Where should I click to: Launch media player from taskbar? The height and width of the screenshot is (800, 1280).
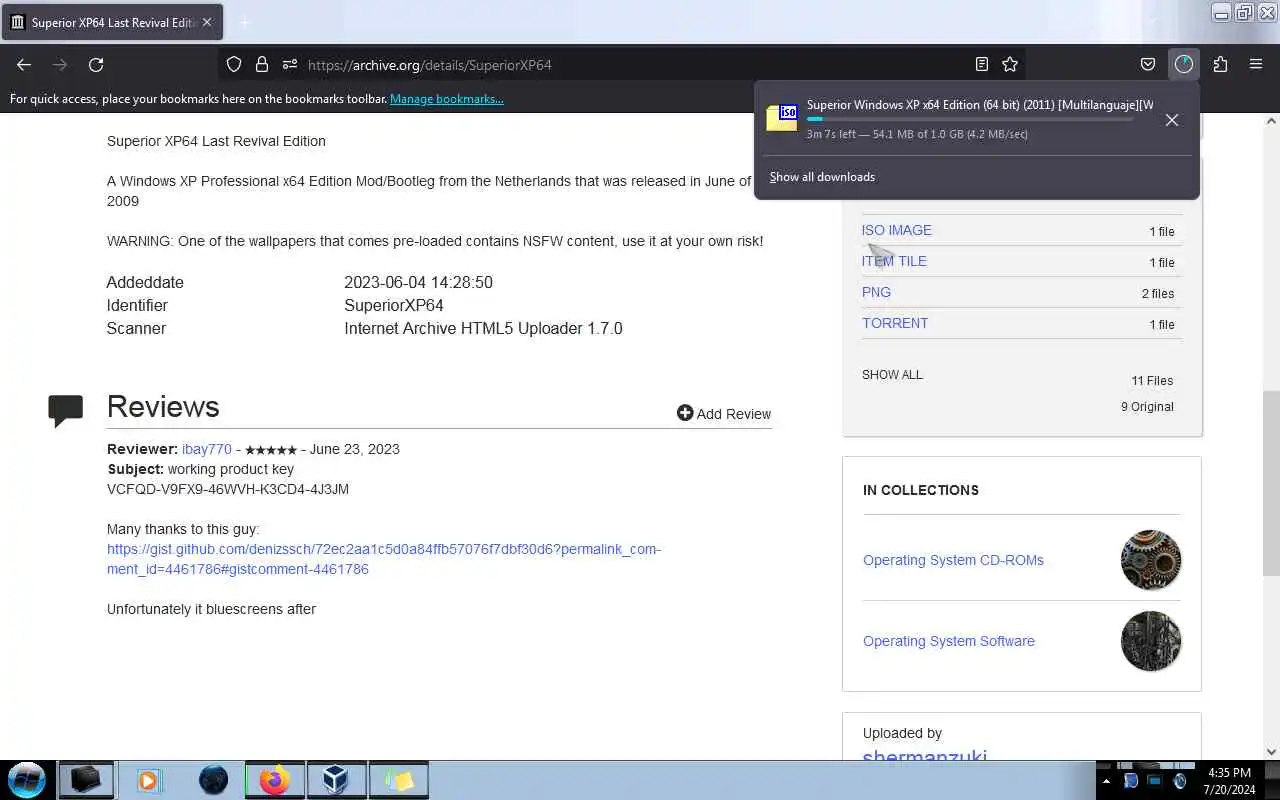149,780
